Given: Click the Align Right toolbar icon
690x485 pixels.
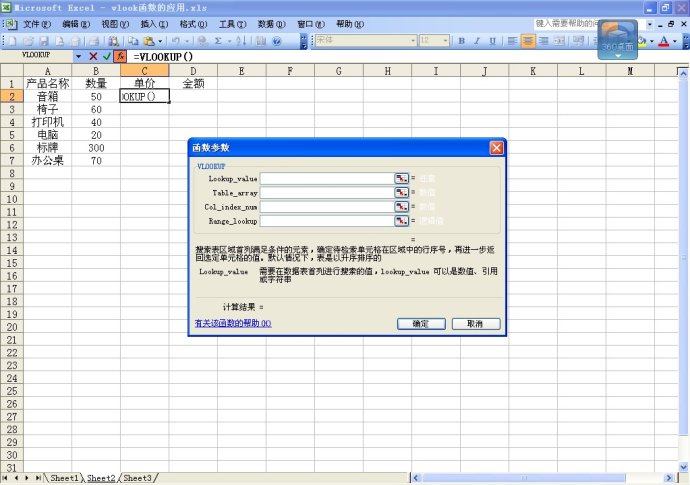Looking at the screenshot, I should pyautogui.click(x=544, y=41).
